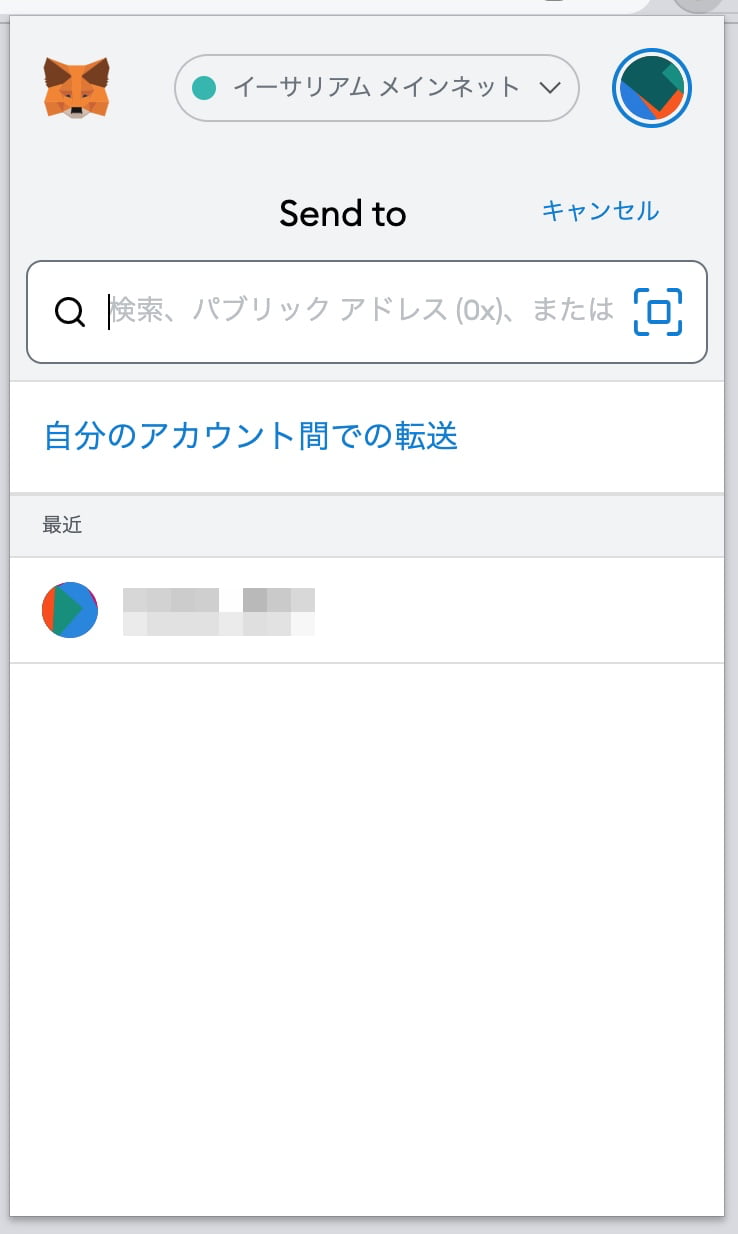Cancel sending via the キャンセル link
Screen dimensions: 738x1234
tap(600, 211)
